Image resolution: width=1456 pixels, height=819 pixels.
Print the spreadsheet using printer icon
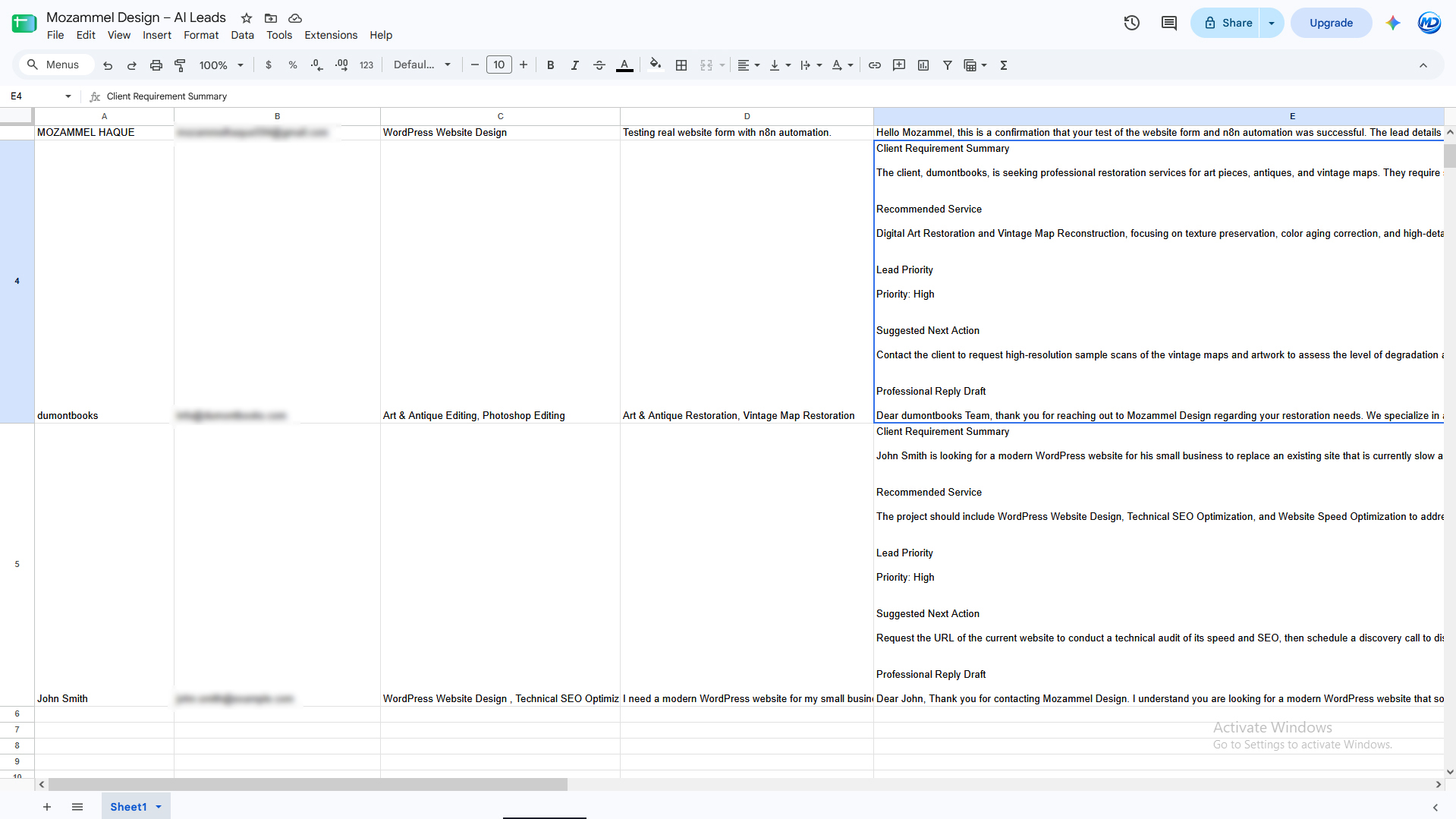(156, 65)
